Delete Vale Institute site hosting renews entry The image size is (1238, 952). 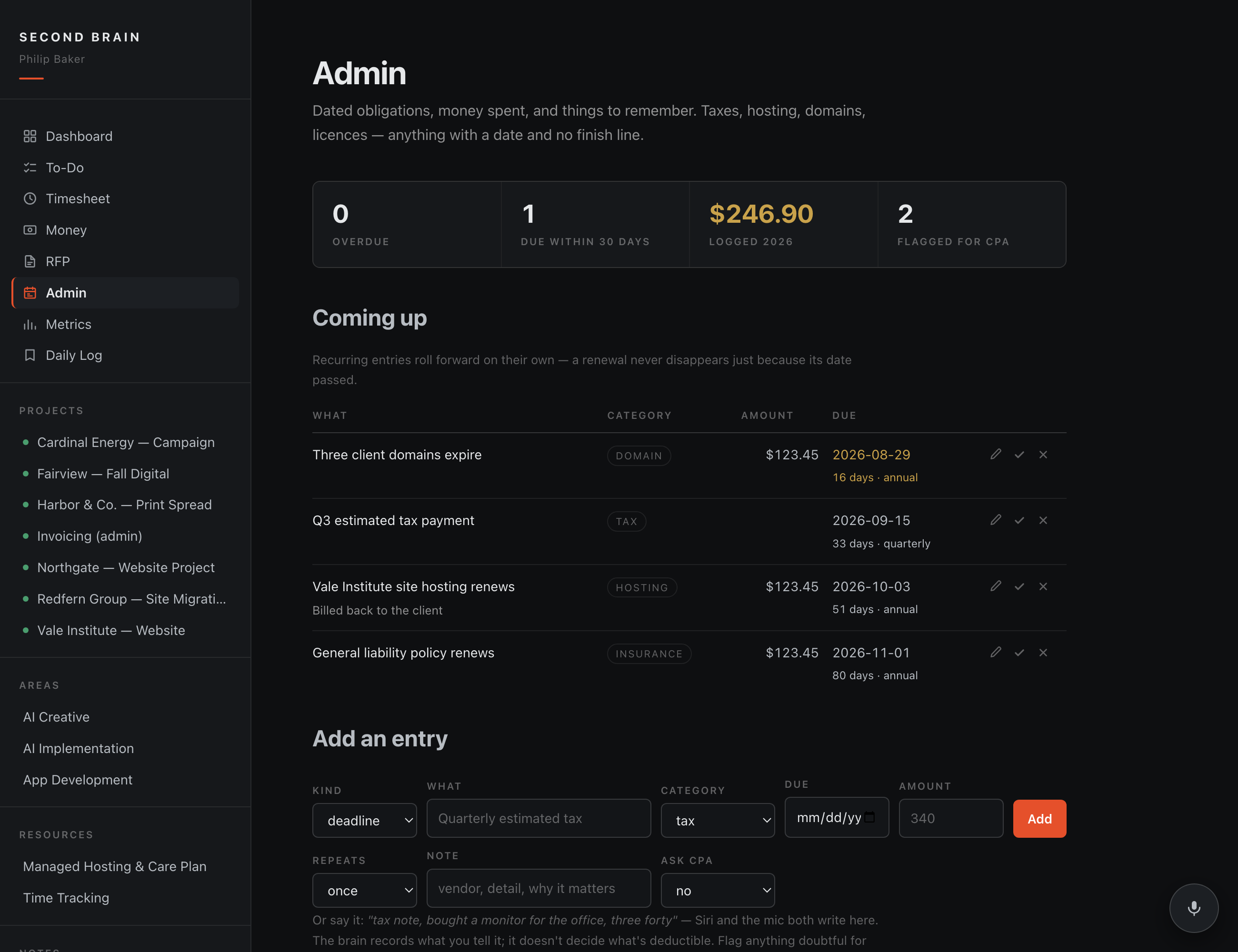click(1043, 586)
